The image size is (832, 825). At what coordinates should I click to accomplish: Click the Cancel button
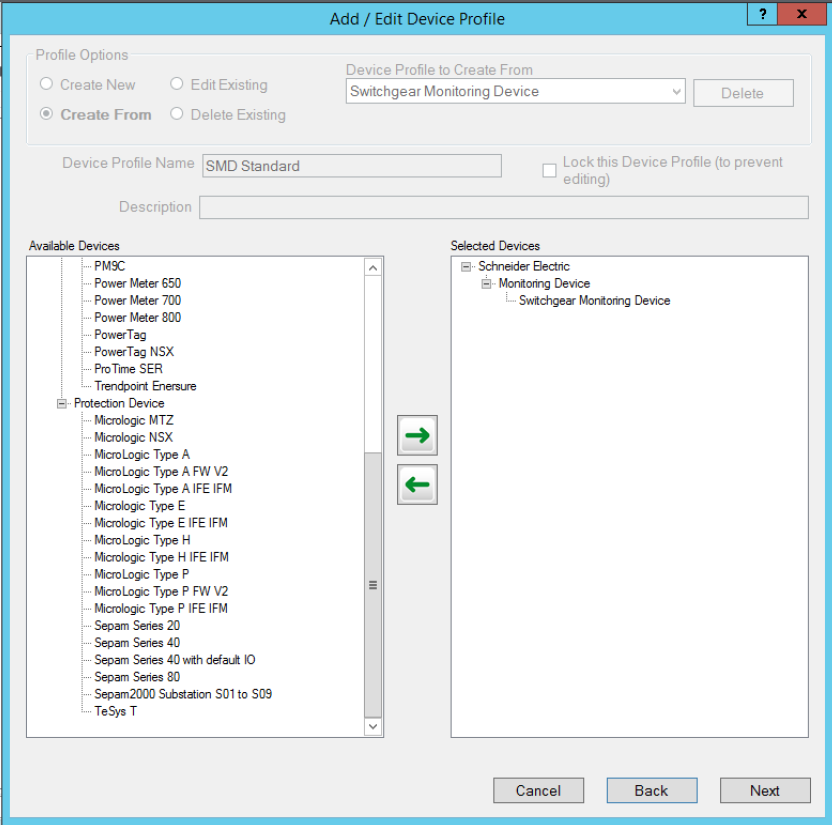(538, 790)
